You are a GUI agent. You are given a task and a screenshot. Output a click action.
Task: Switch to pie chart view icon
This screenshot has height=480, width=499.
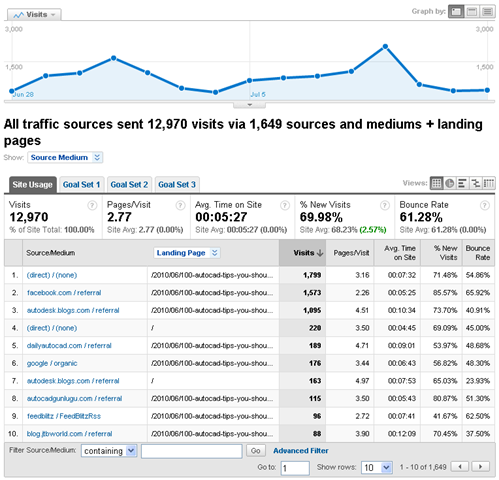coord(449,183)
